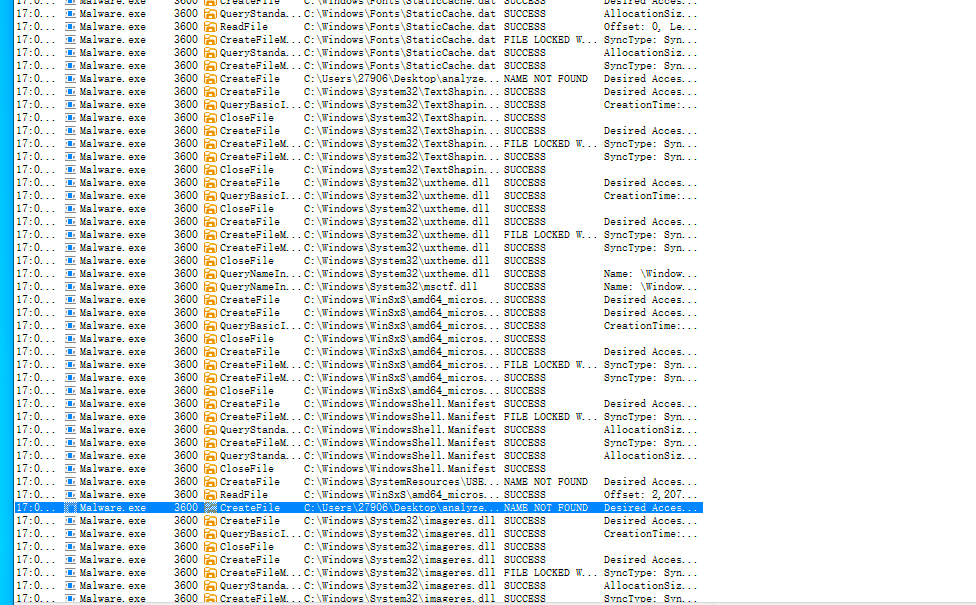
Task: Click the process icon on the ReadFile WinSxS row
Action: coord(70,495)
